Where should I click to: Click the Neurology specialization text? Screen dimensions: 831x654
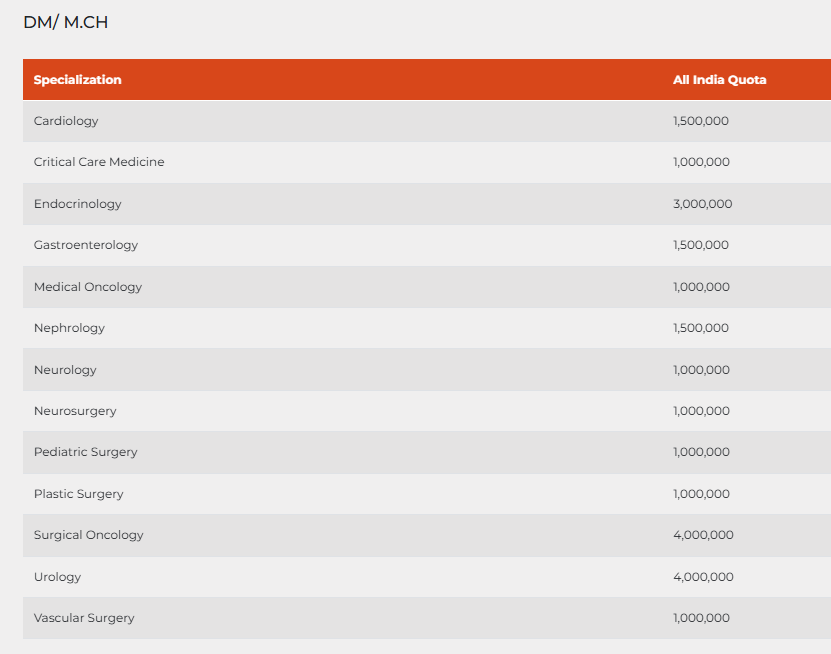click(x=65, y=370)
